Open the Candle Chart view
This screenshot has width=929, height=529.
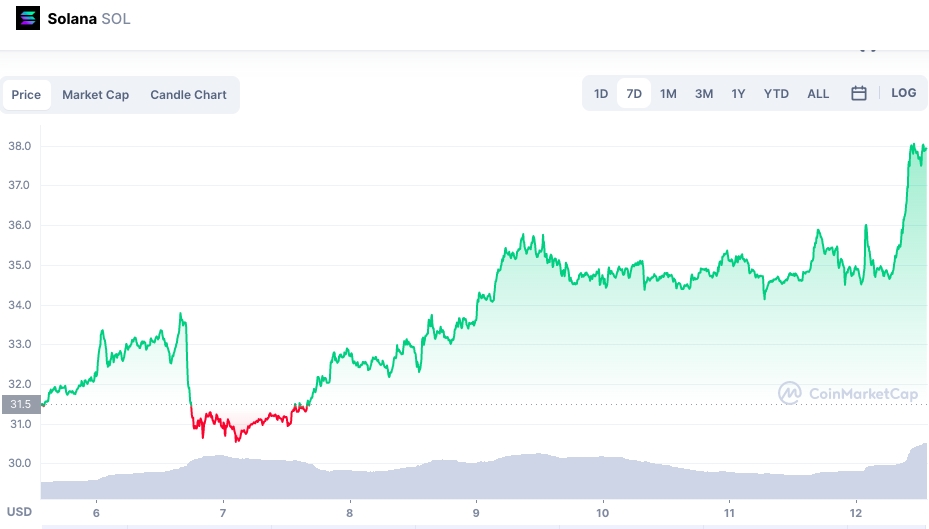coord(188,95)
